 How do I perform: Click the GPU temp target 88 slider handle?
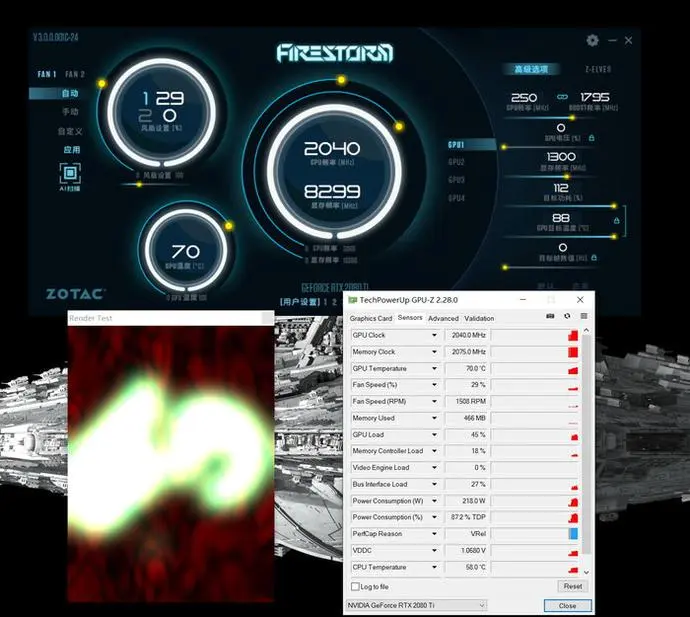[x=613, y=237]
